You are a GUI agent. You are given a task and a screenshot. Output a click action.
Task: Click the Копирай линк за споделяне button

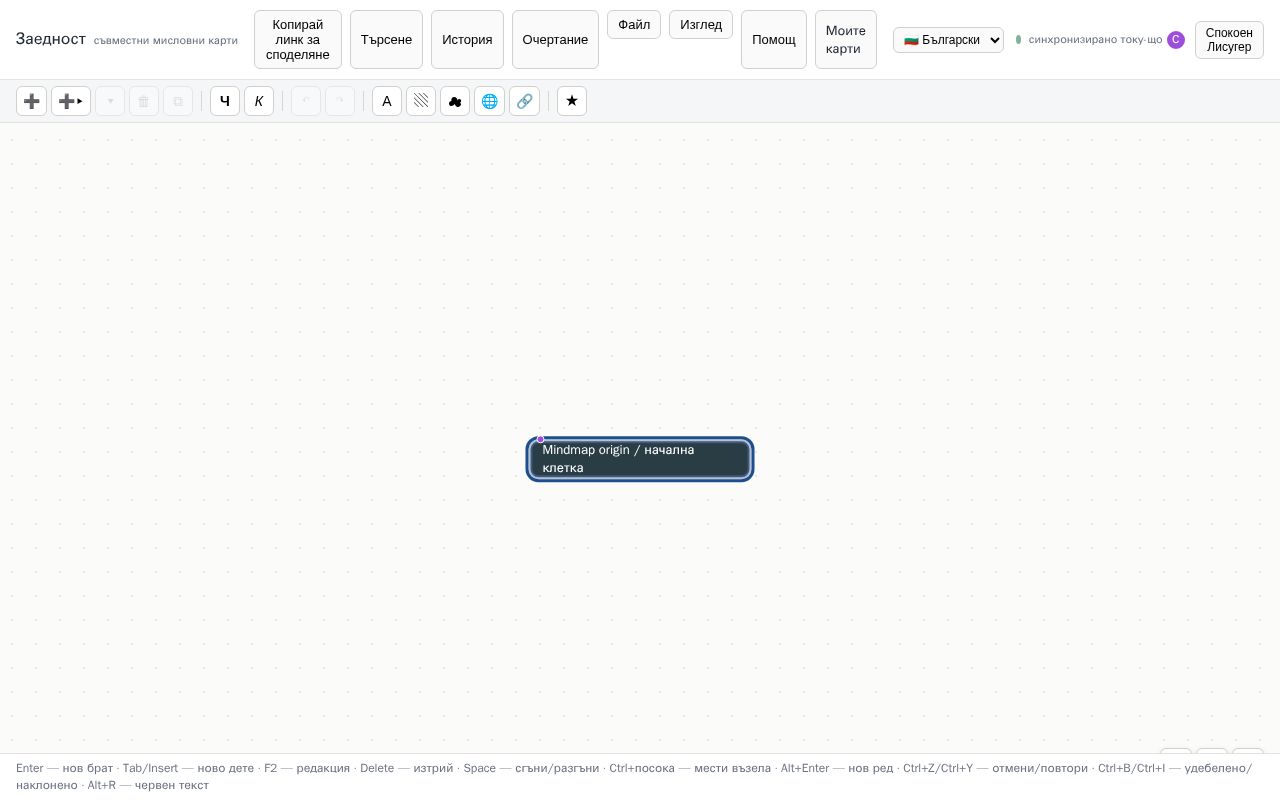298,40
